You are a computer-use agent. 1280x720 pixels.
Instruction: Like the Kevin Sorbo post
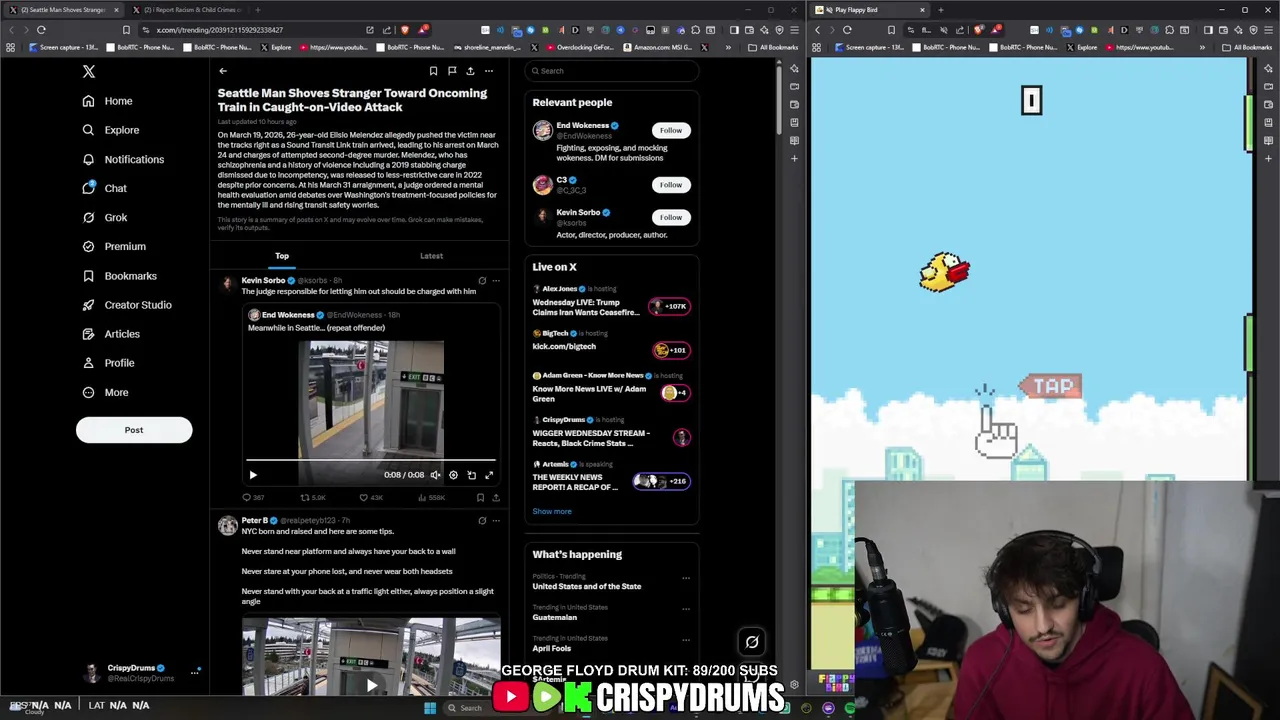click(372, 497)
